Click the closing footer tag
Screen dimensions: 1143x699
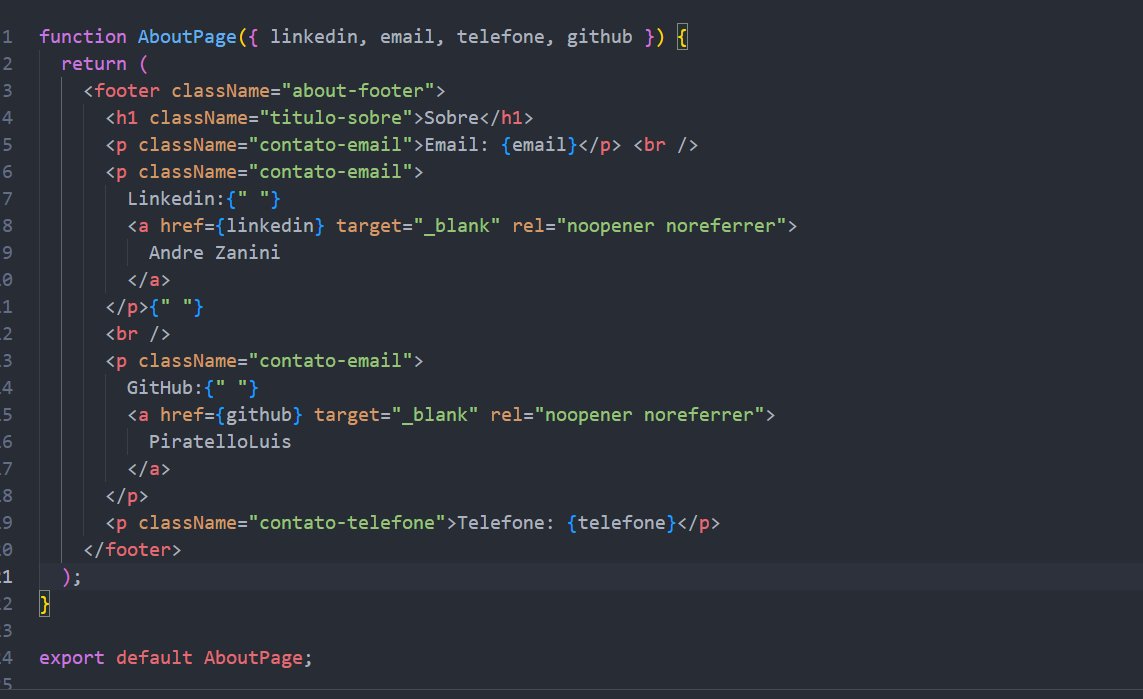[x=132, y=550]
